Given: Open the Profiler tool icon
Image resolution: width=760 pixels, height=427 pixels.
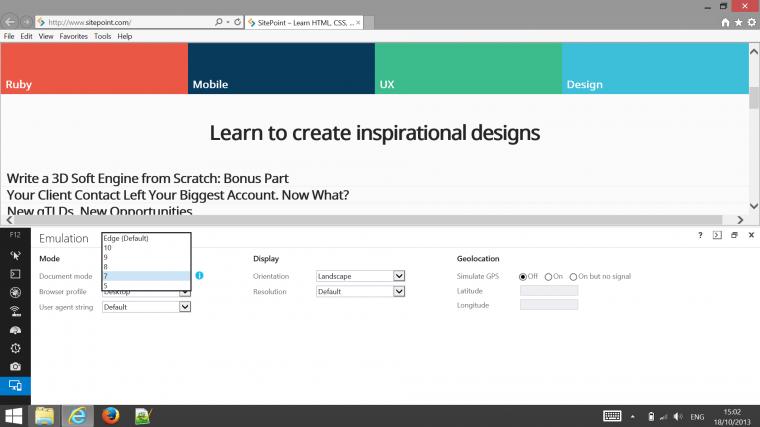Looking at the screenshot, I should point(15,348).
